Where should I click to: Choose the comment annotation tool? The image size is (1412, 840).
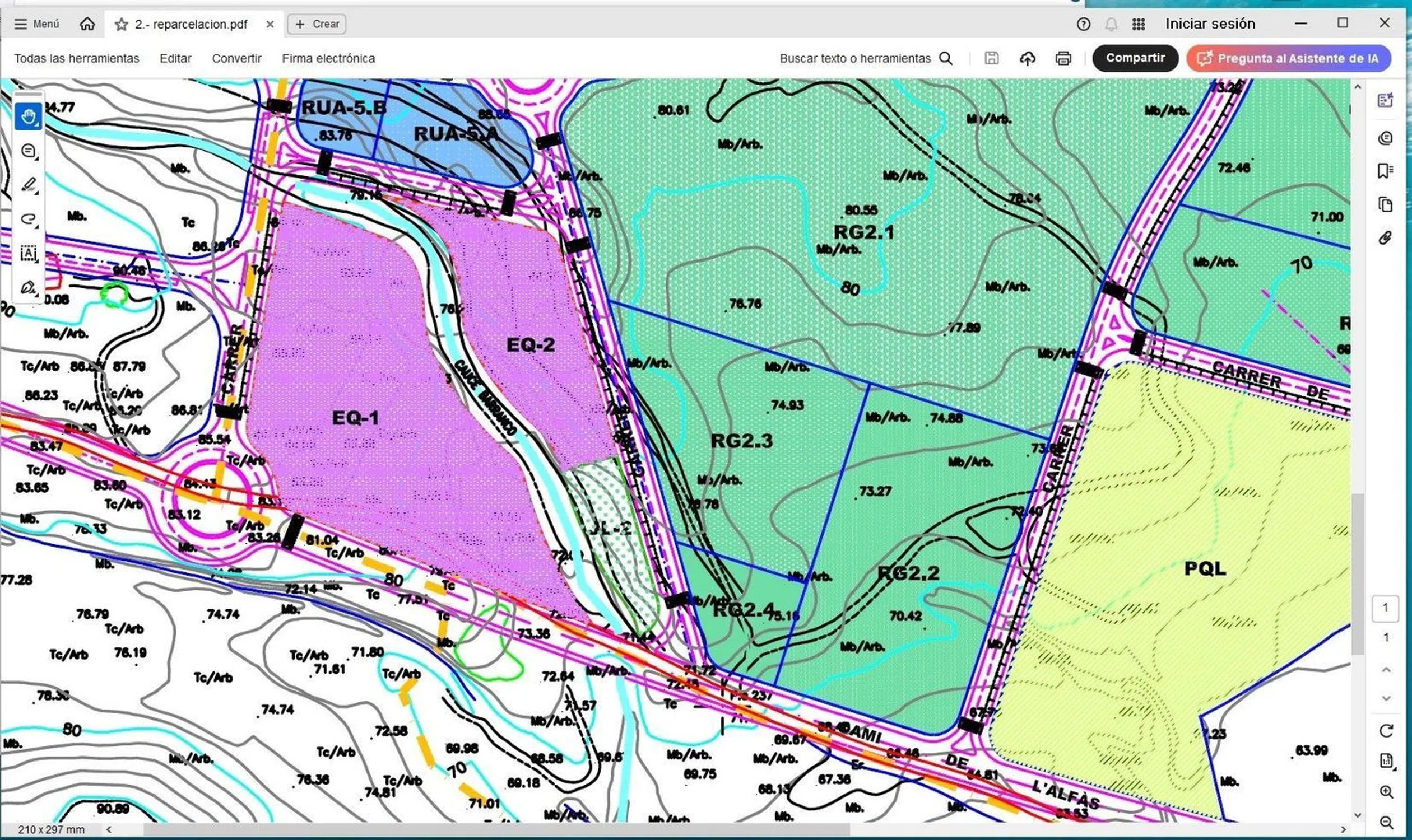pyautogui.click(x=29, y=151)
